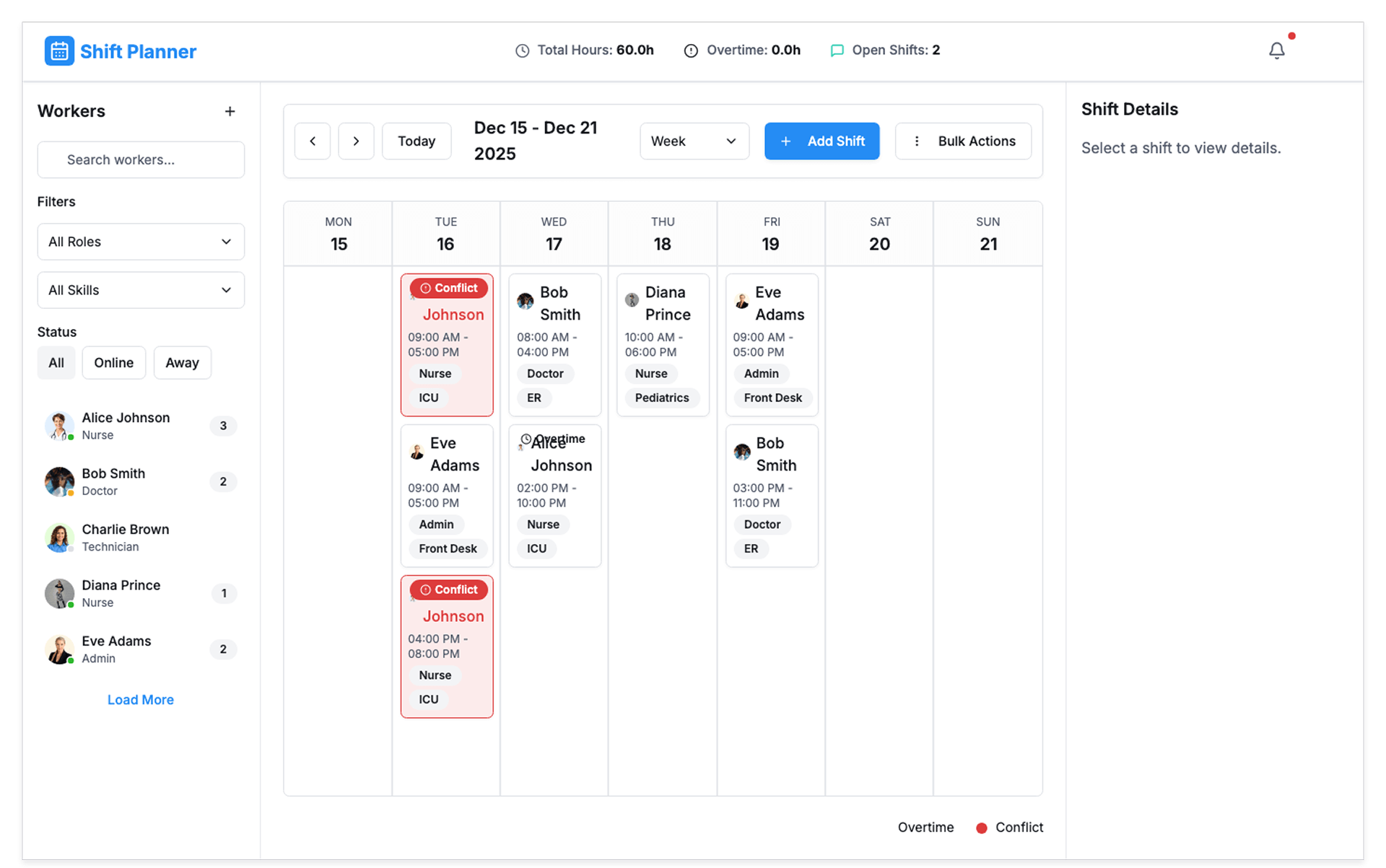This screenshot has width=1386, height=868.
Task: Open the All Skills dropdown
Action: 141,290
